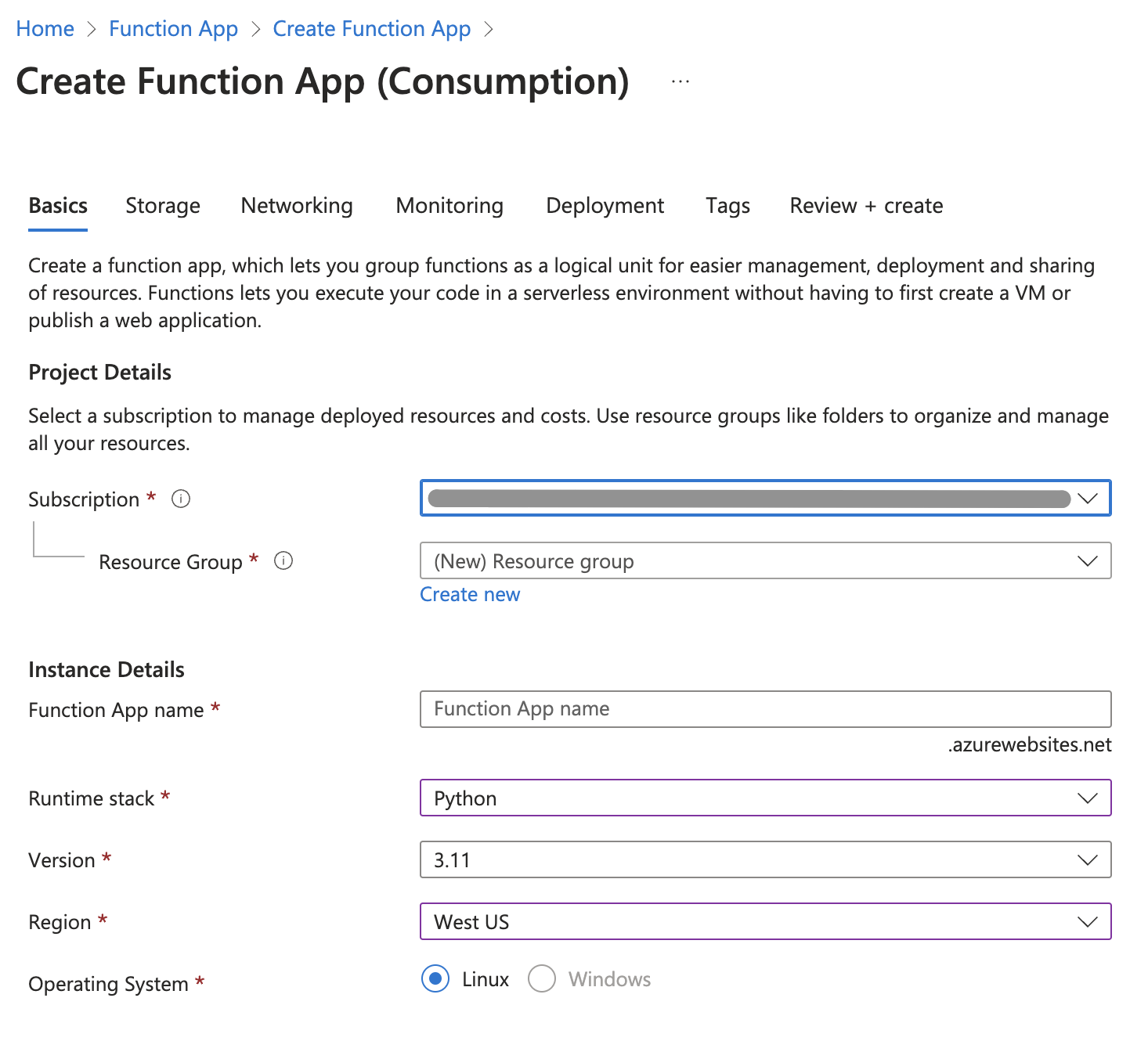Expand the Region dropdown showing West US
Screen dimensions: 1148x1052
(766, 921)
